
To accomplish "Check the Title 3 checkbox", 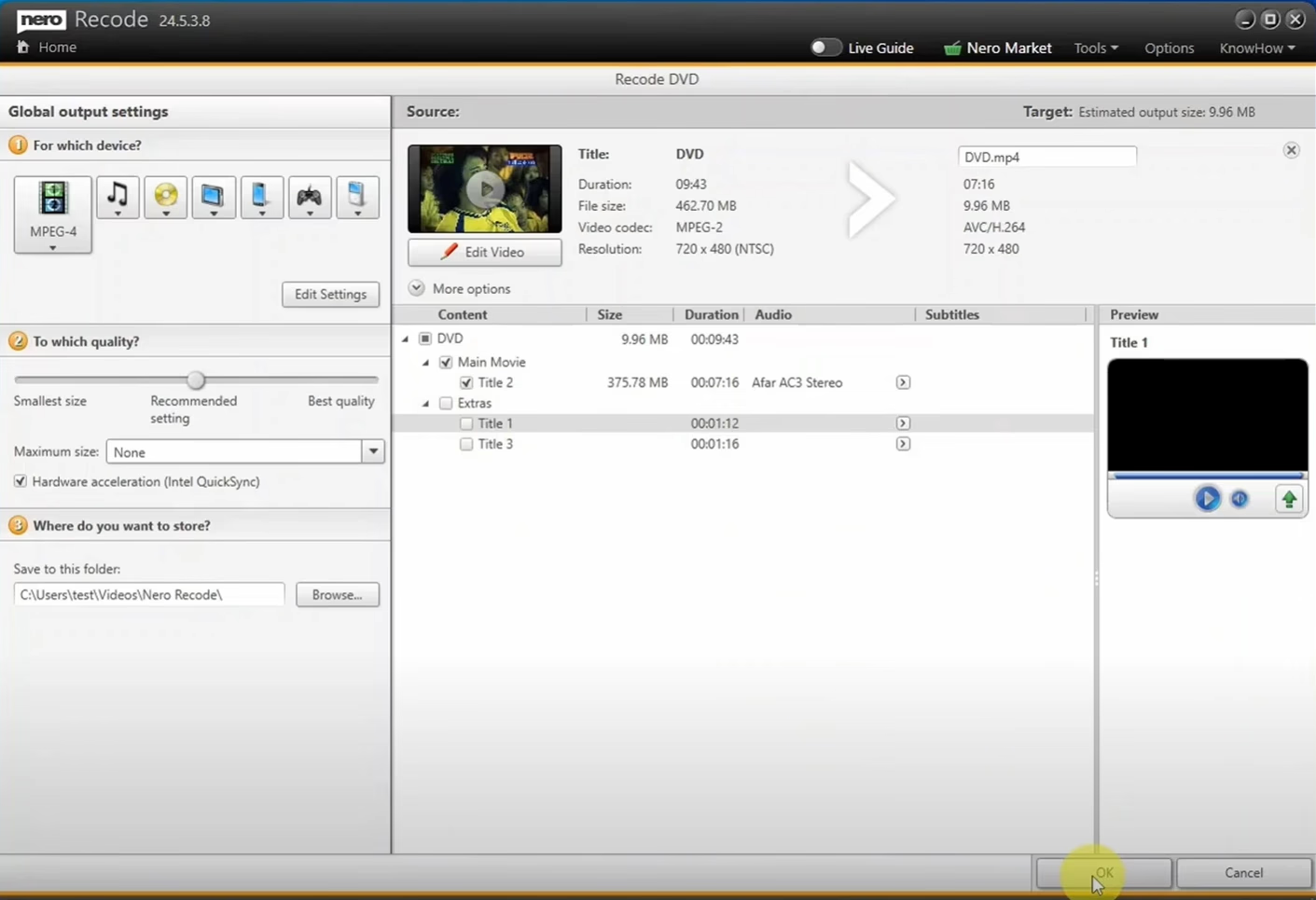I will click(466, 444).
